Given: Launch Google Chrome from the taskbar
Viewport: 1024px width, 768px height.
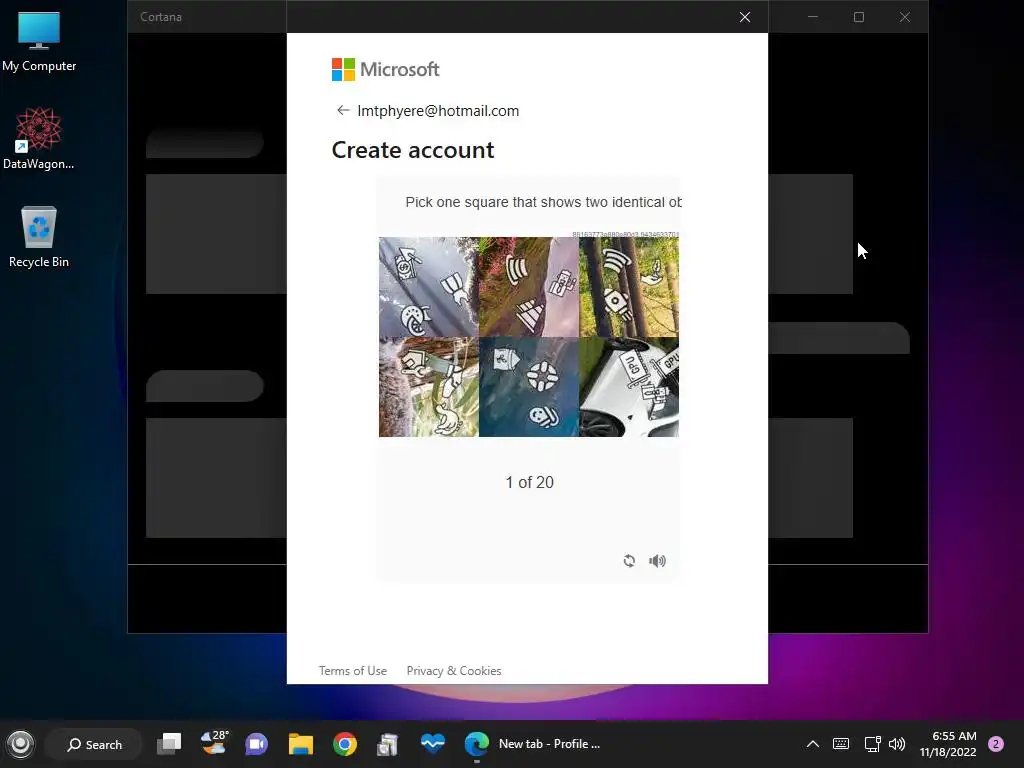Looking at the screenshot, I should [x=345, y=744].
